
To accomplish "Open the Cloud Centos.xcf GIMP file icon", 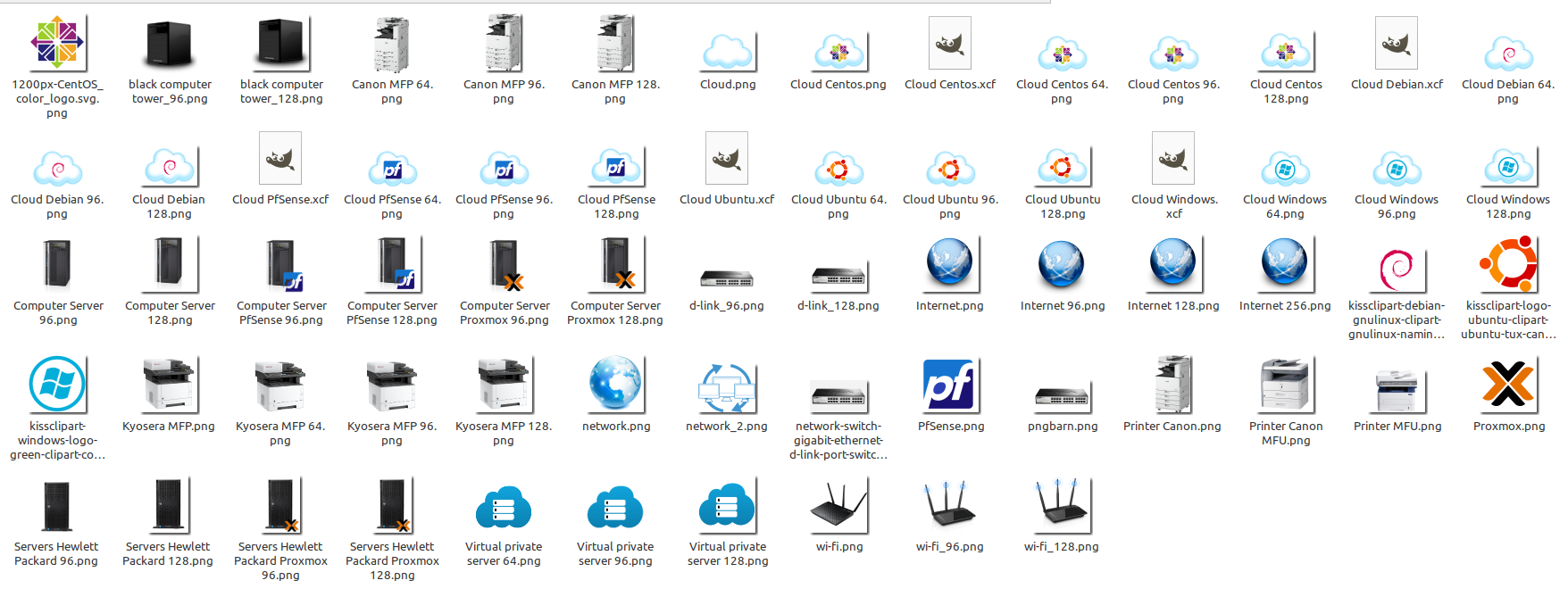I will [950, 43].
